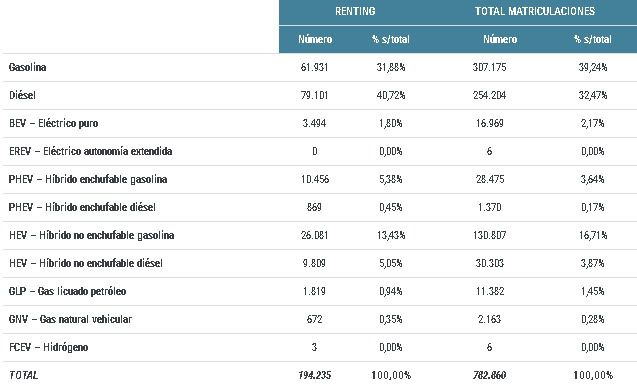Click PHEV – Híbrido enchufable gasolina label

[x=88, y=179]
